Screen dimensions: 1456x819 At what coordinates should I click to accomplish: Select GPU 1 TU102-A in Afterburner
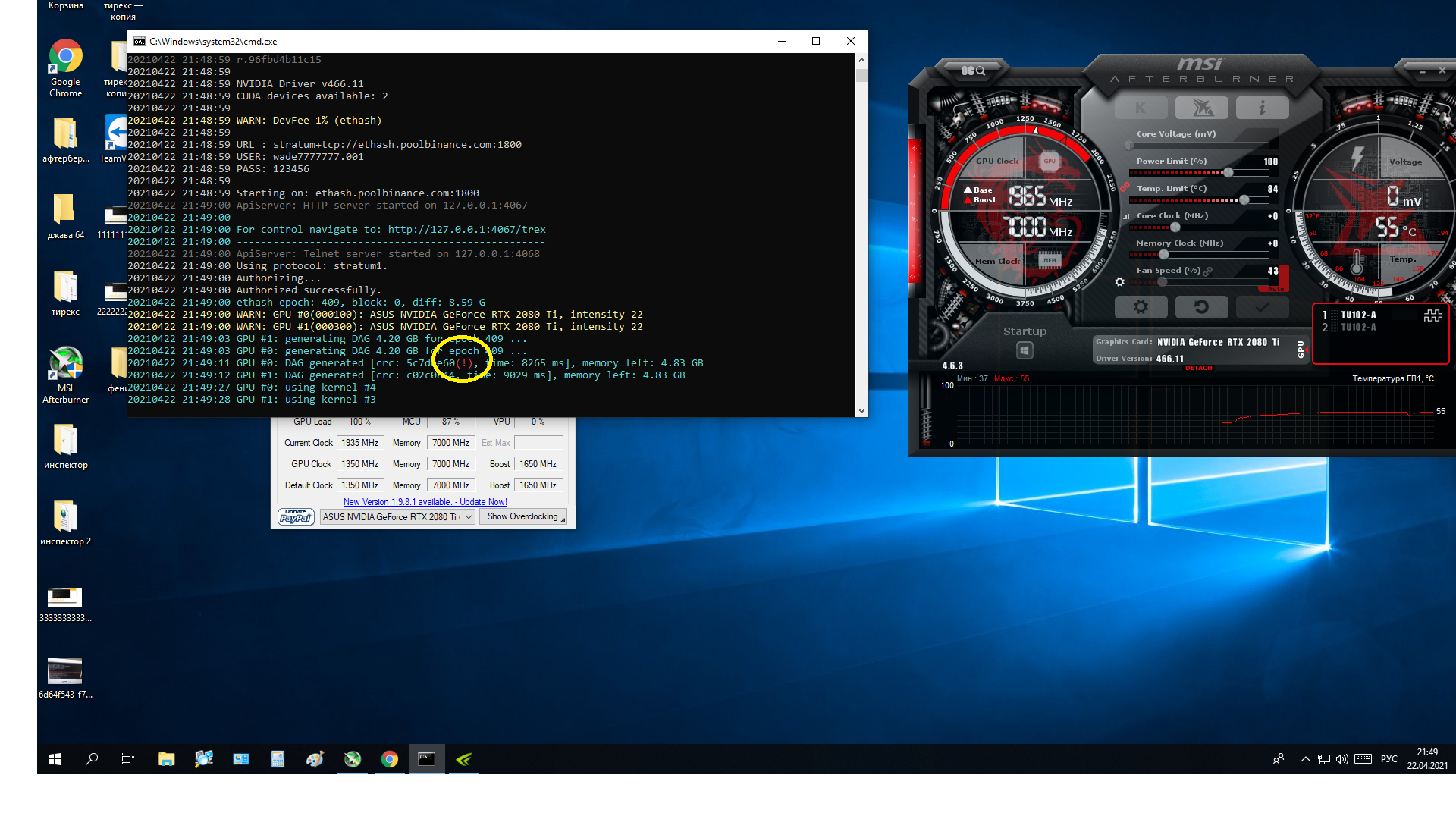tap(1358, 315)
